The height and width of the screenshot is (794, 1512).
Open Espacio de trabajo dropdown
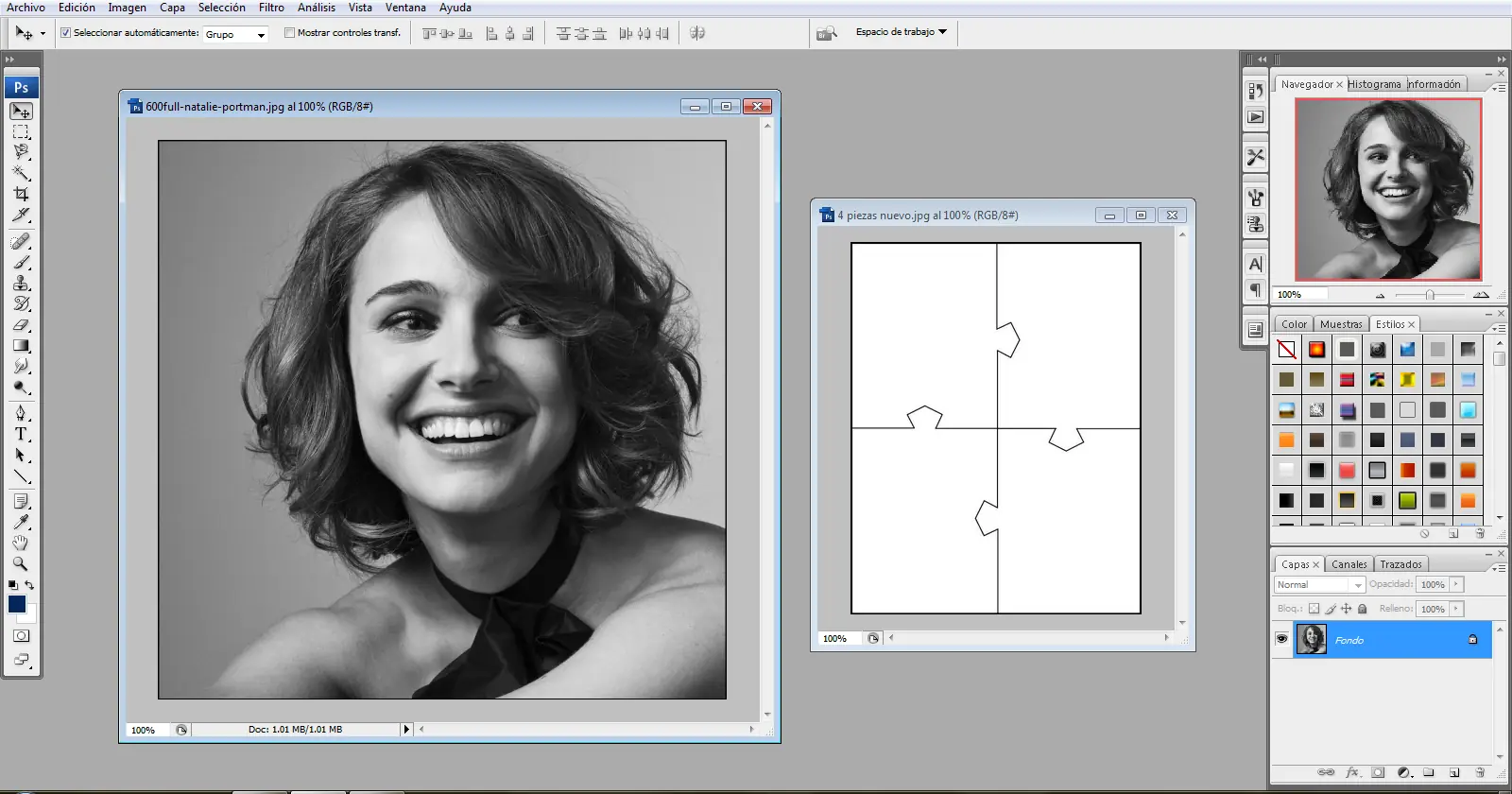point(902,32)
